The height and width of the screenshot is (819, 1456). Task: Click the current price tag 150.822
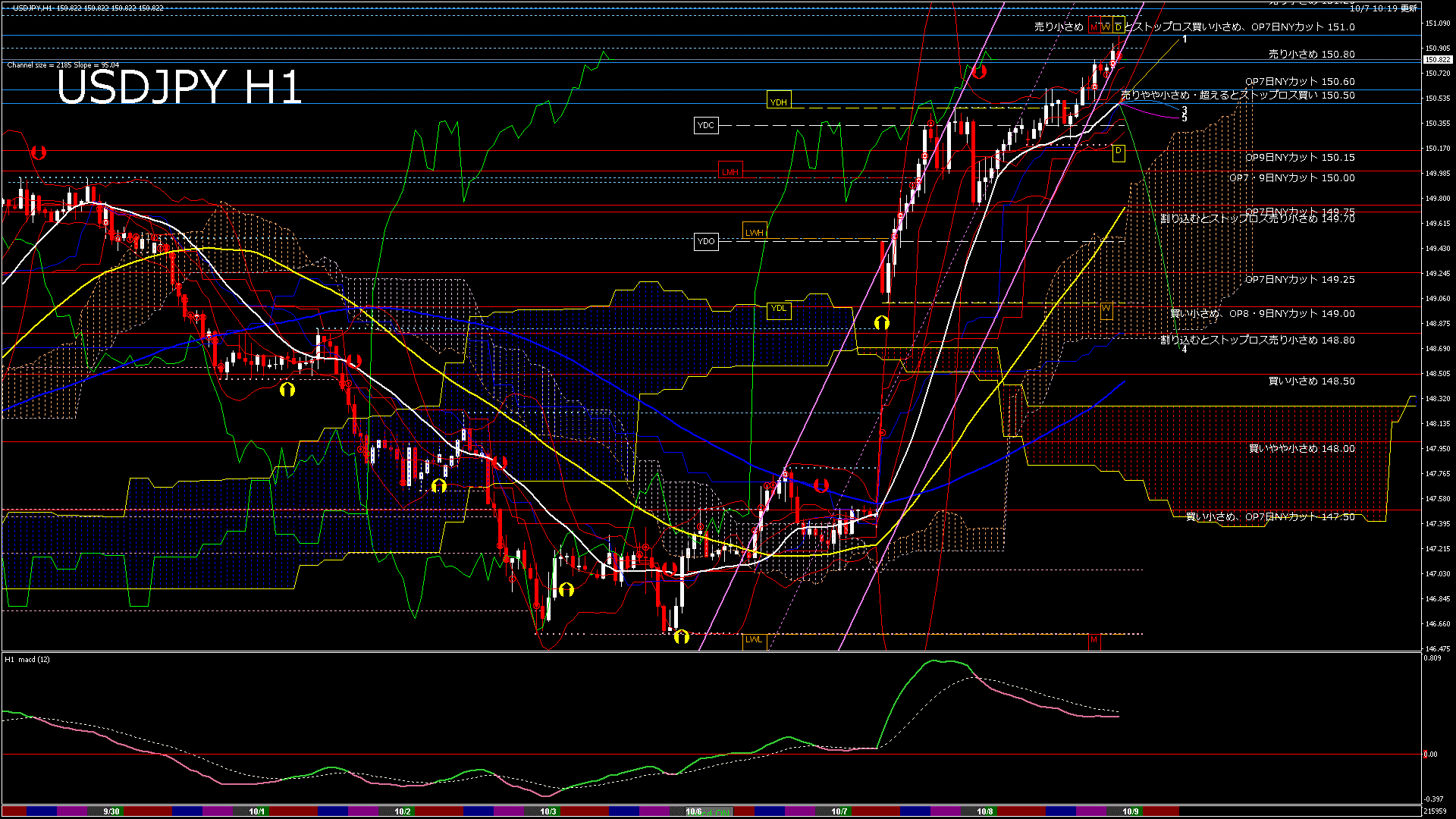click(1437, 59)
